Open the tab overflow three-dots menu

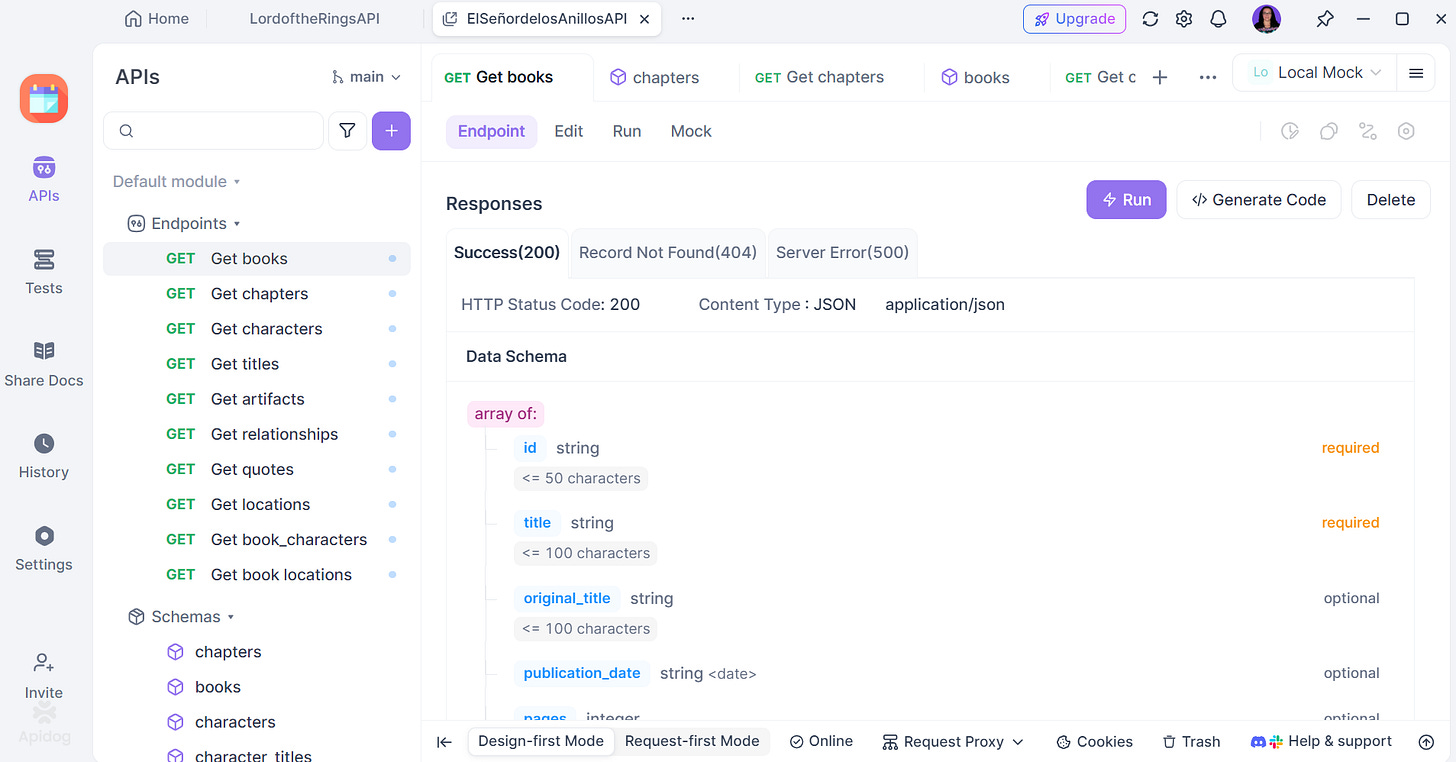pos(1207,77)
